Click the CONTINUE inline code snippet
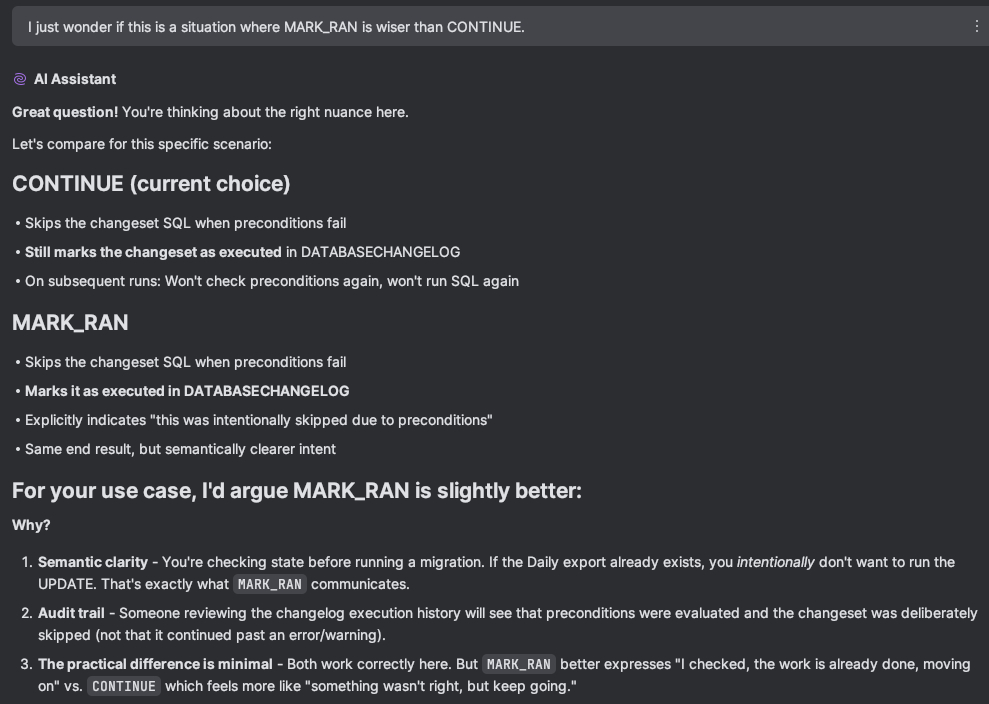Image resolution: width=989 pixels, height=704 pixels. coord(123,686)
